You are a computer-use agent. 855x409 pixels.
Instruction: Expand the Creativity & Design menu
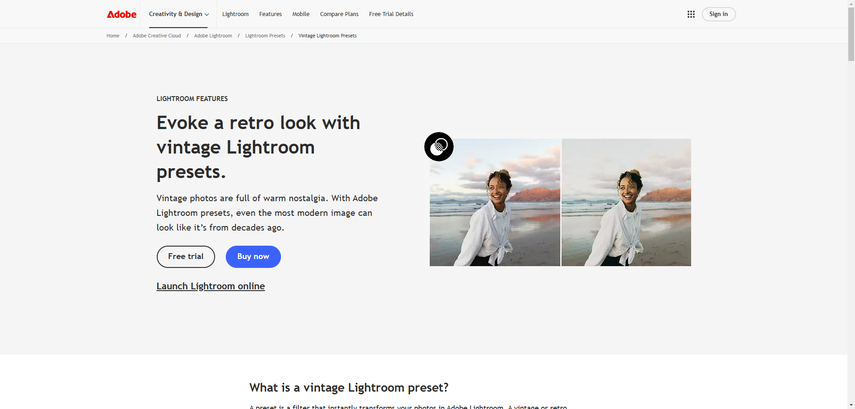coord(179,14)
